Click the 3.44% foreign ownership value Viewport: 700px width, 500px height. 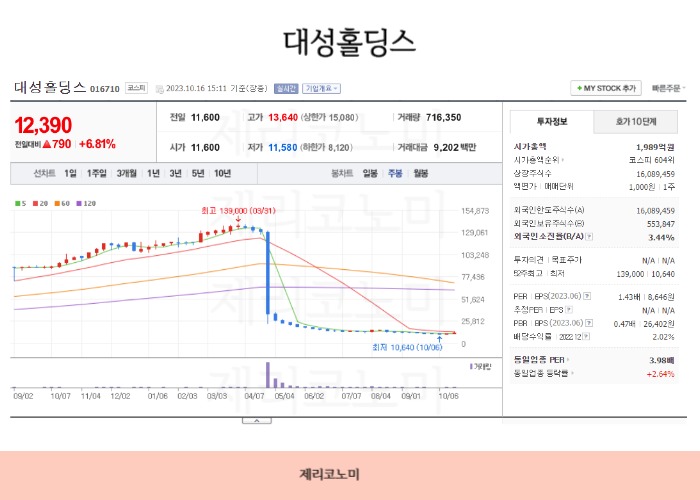[661, 237]
